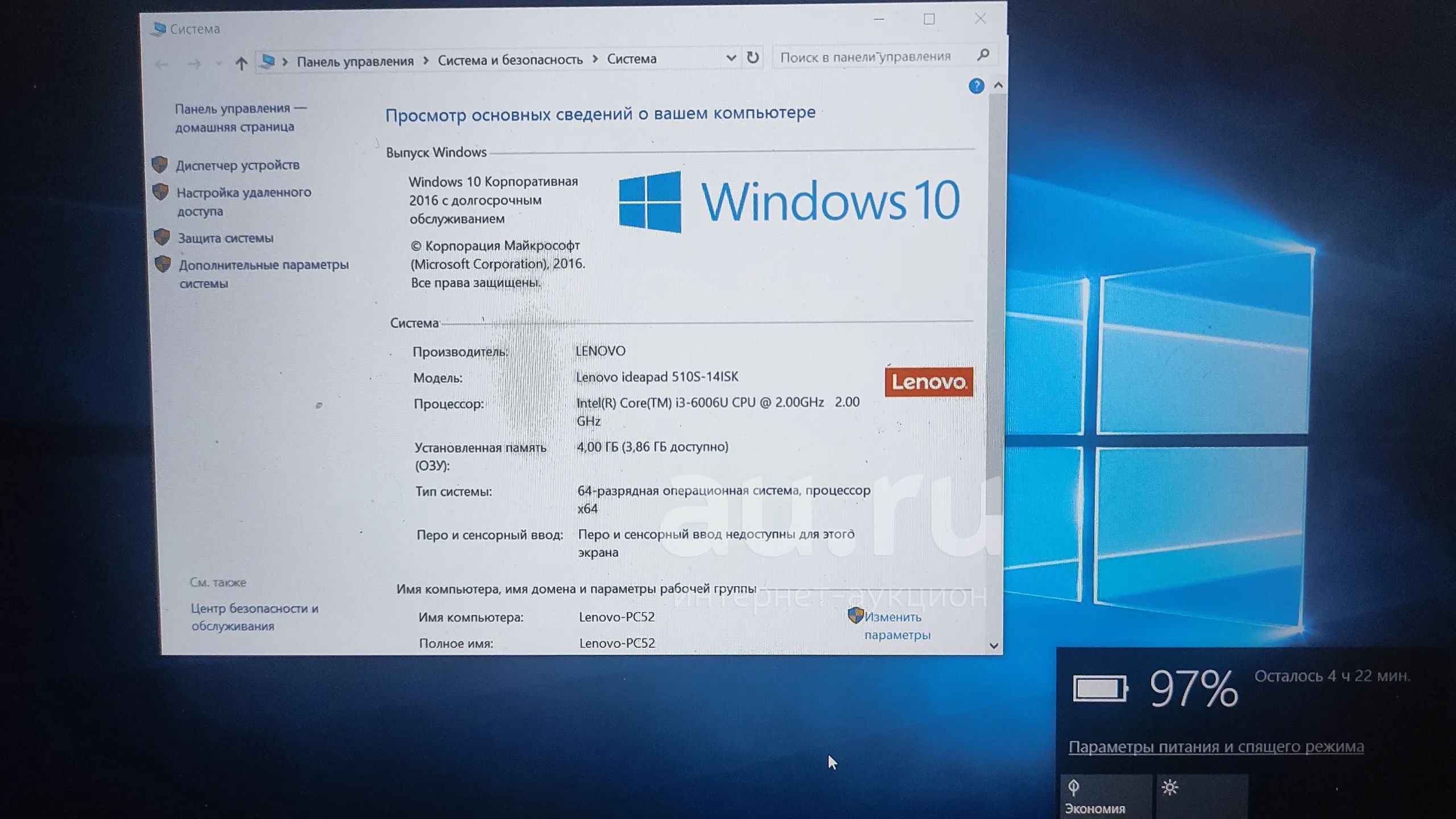Click shield icon beside Настройка удаленного доступа
This screenshot has width=1456, height=819.
[x=160, y=192]
